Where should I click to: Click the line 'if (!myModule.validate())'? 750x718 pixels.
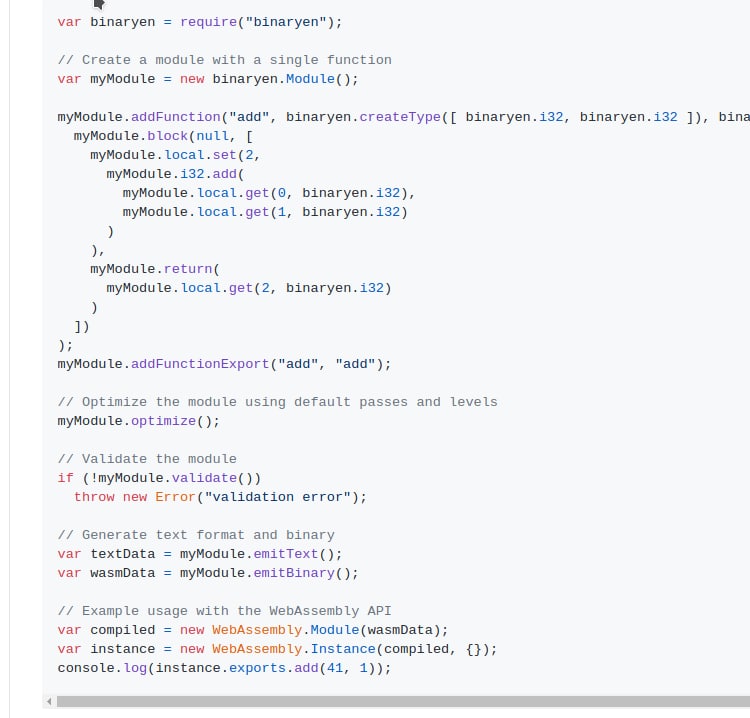pyautogui.click(x=159, y=478)
